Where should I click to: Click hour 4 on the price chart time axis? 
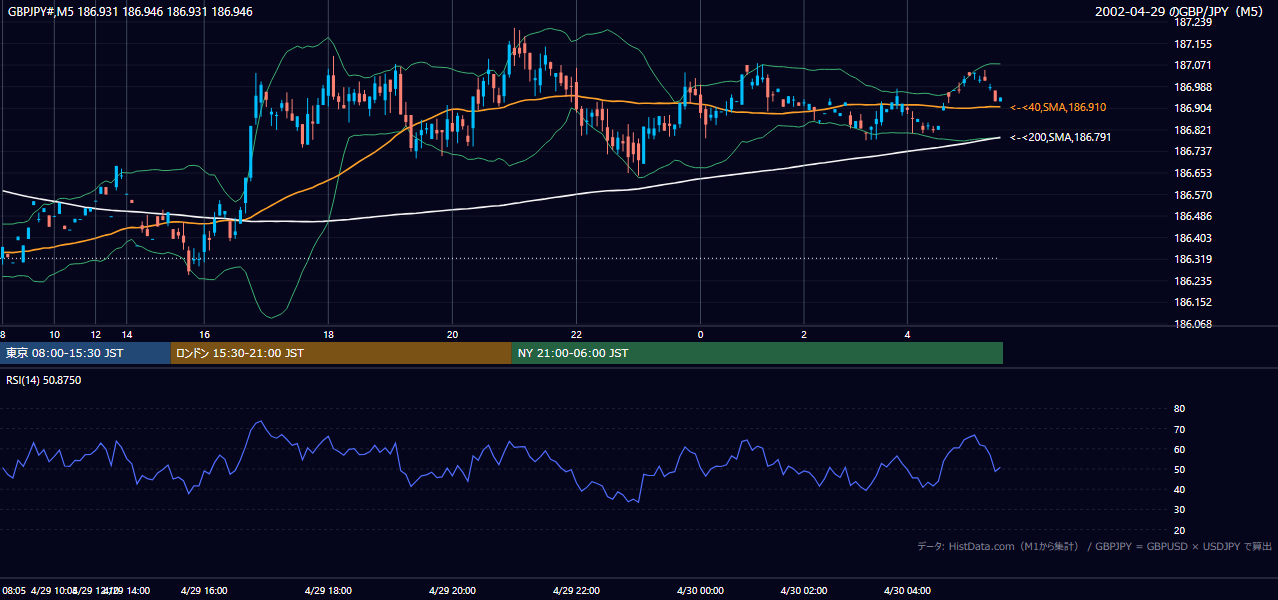pos(907,334)
